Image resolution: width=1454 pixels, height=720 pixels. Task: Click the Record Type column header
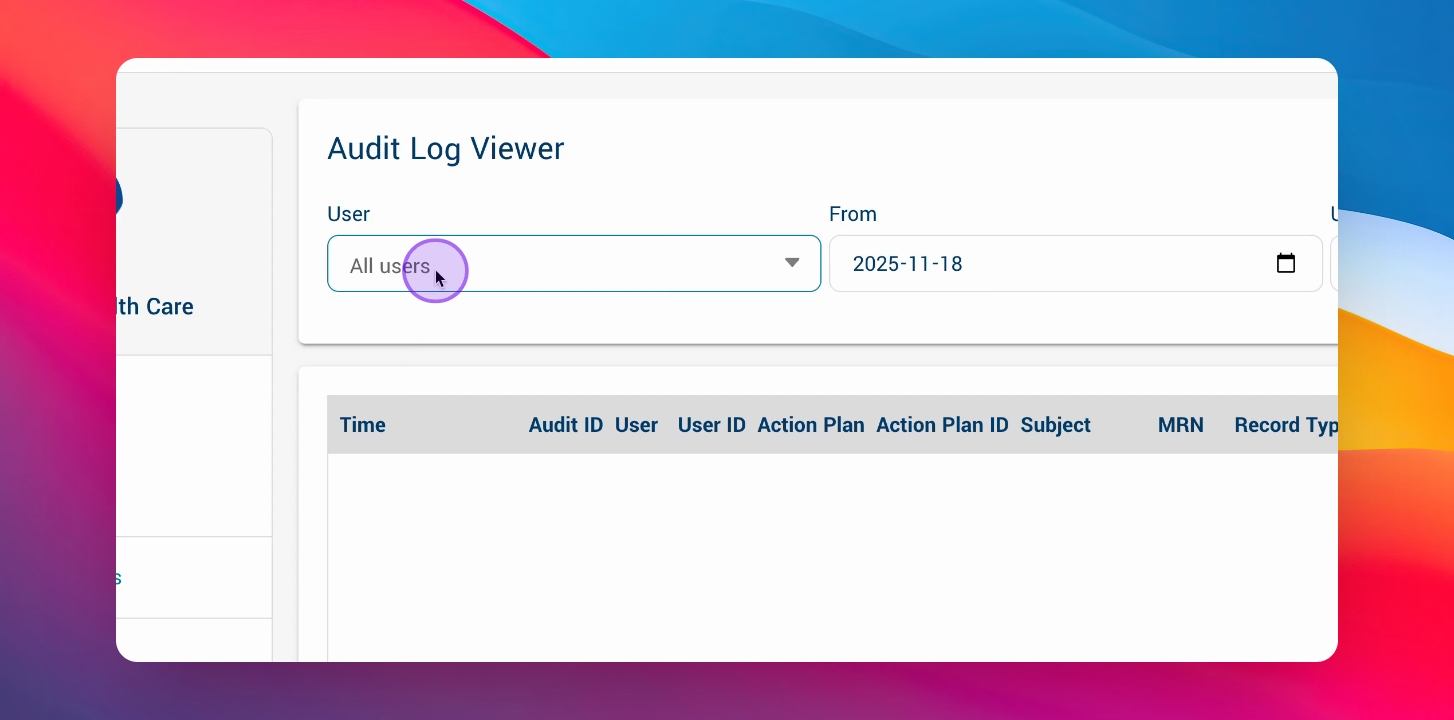point(1286,425)
